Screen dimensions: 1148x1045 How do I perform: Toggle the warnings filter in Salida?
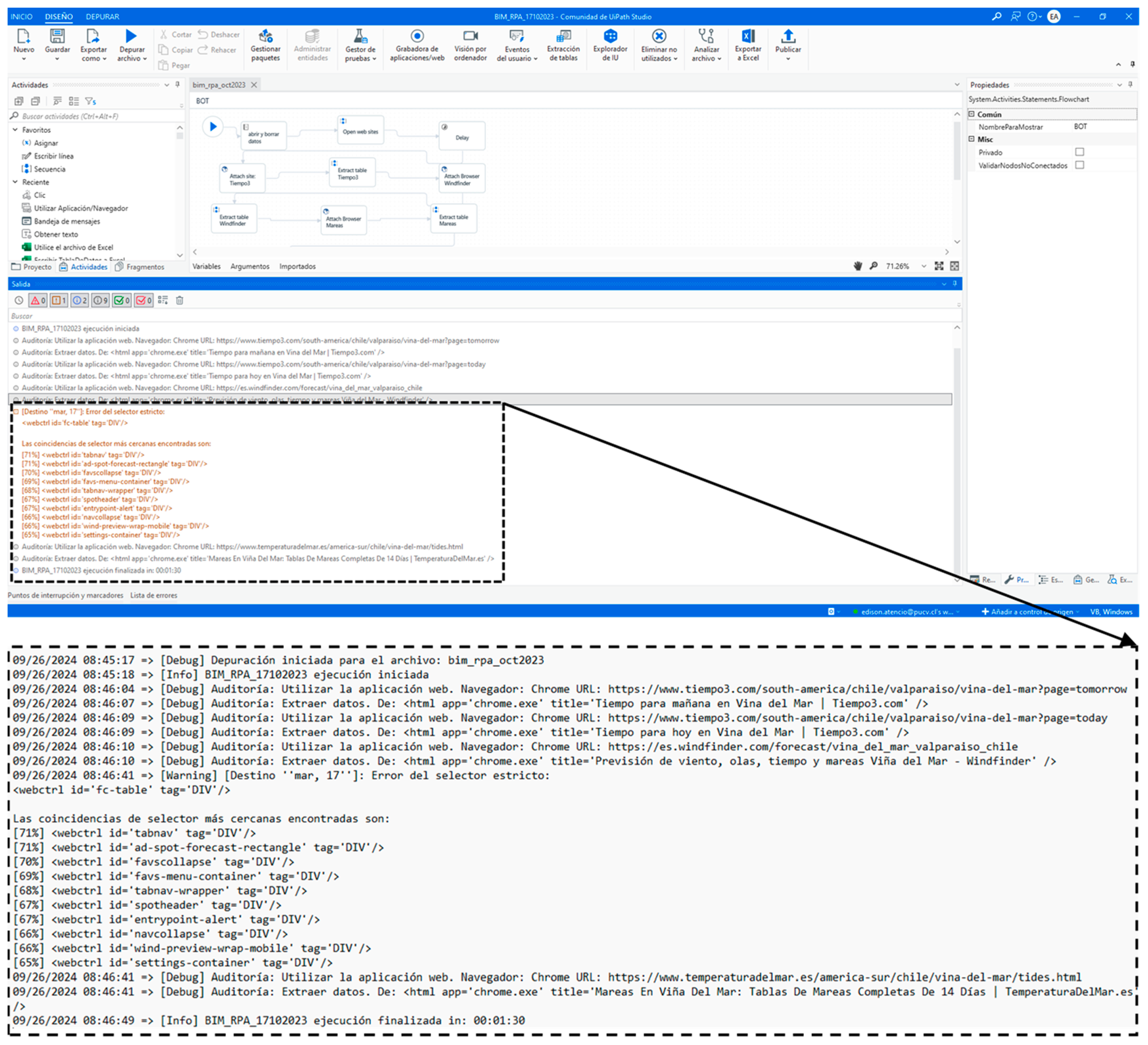59,301
